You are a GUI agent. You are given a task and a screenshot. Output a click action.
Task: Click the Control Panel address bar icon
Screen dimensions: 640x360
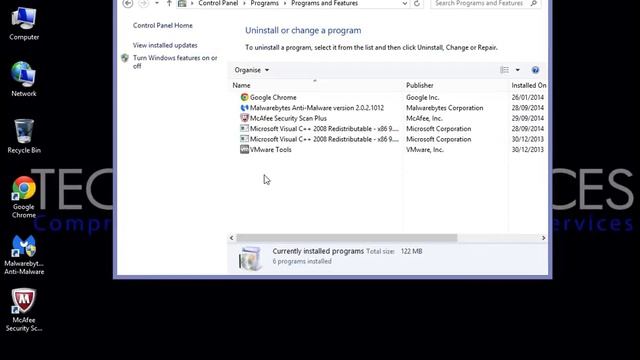click(x=182, y=3)
